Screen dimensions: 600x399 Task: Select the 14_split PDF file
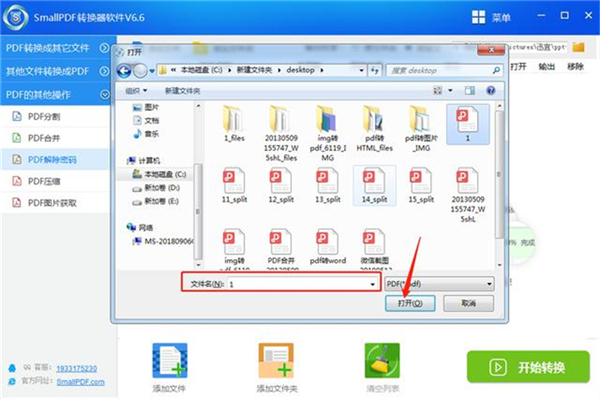[374, 186]
